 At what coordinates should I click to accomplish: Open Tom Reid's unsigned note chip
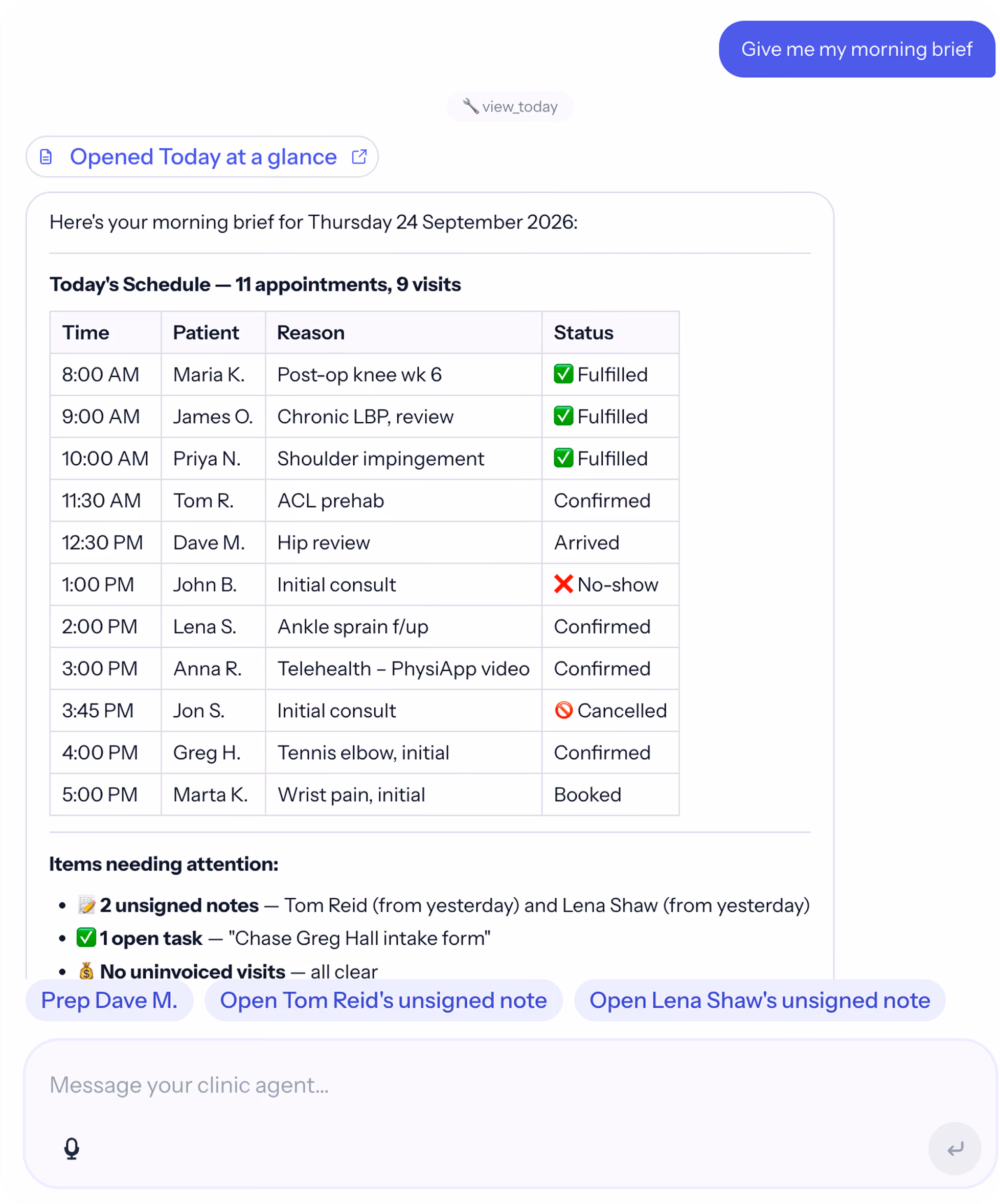click(x=383, y=1000)
